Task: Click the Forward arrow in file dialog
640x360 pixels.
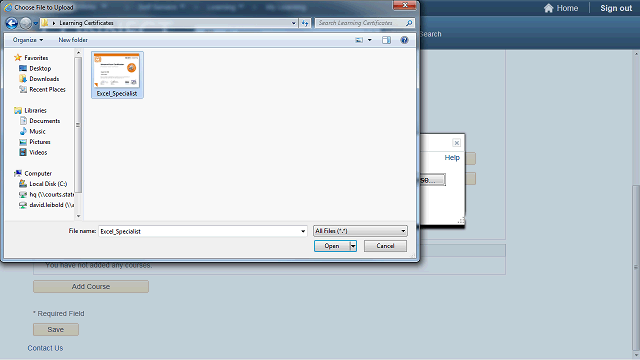Action: pos(26,23)
